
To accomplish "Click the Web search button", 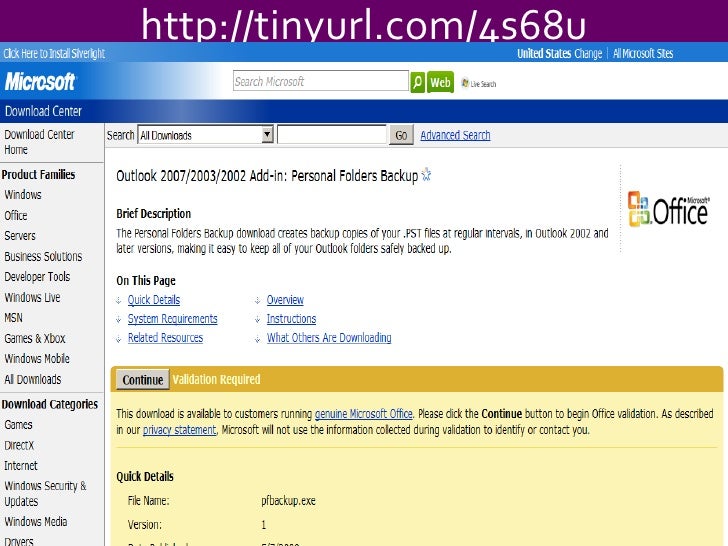I will point(440,82).
